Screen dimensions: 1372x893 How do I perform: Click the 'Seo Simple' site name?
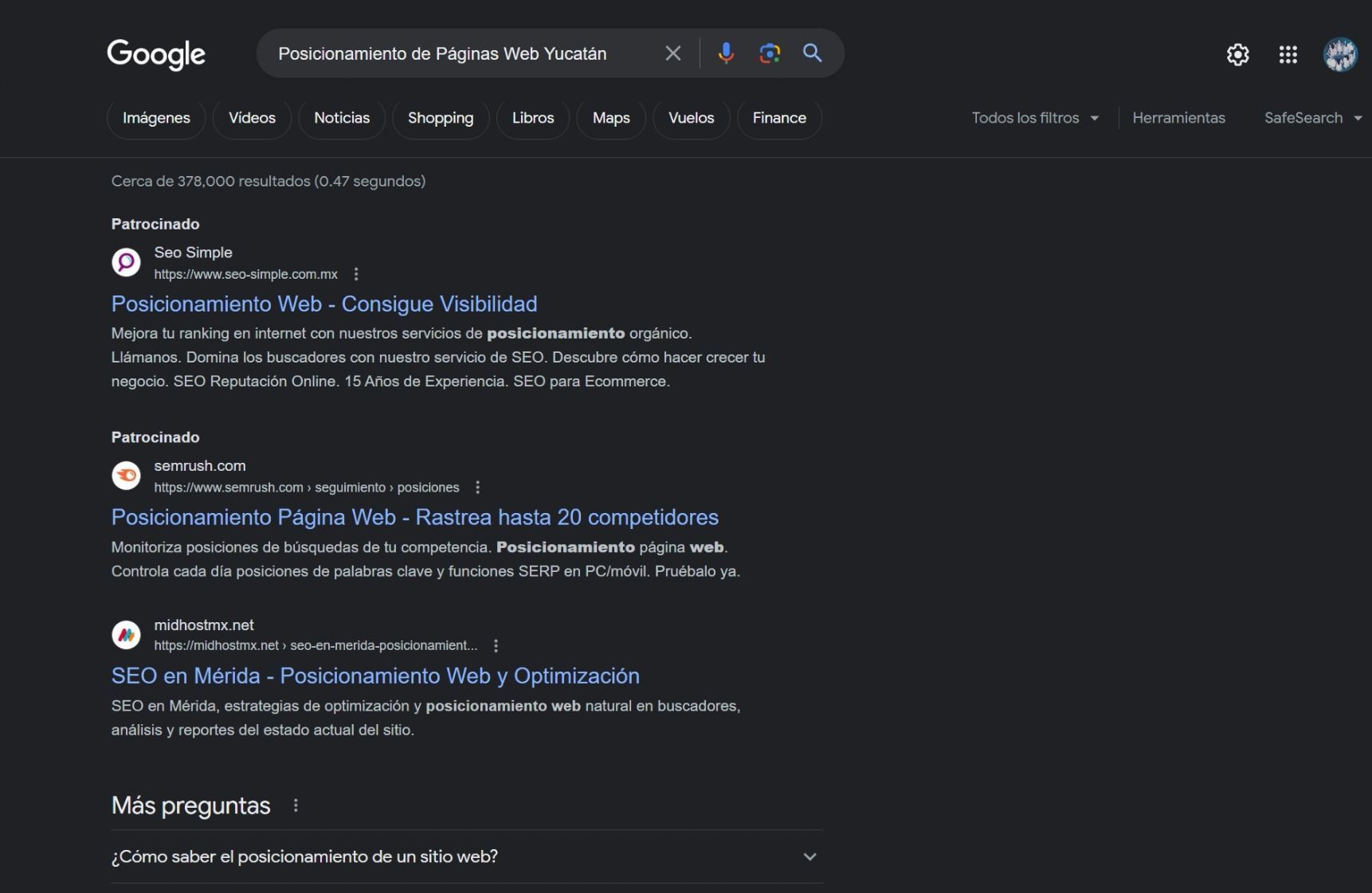193,253
